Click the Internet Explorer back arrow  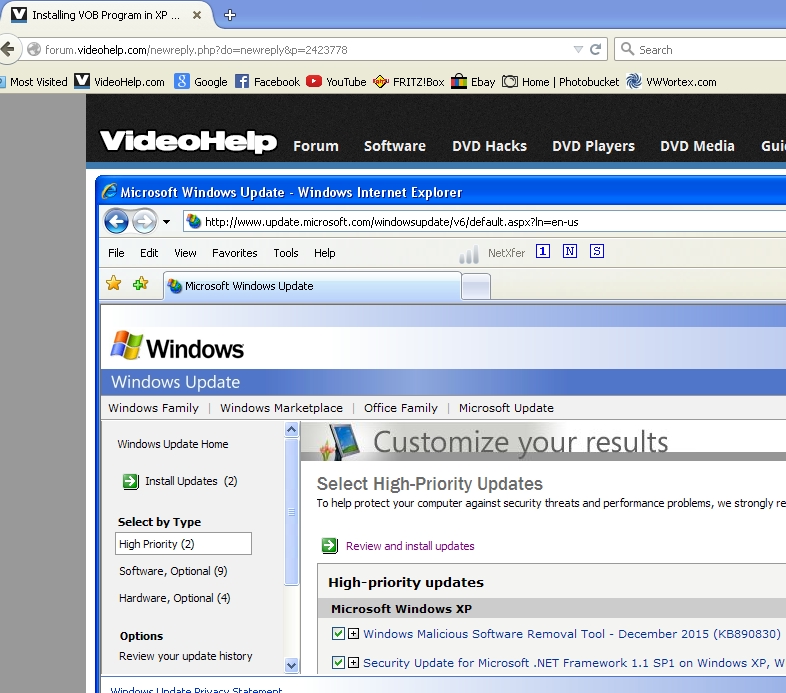[x=116, y=221]
